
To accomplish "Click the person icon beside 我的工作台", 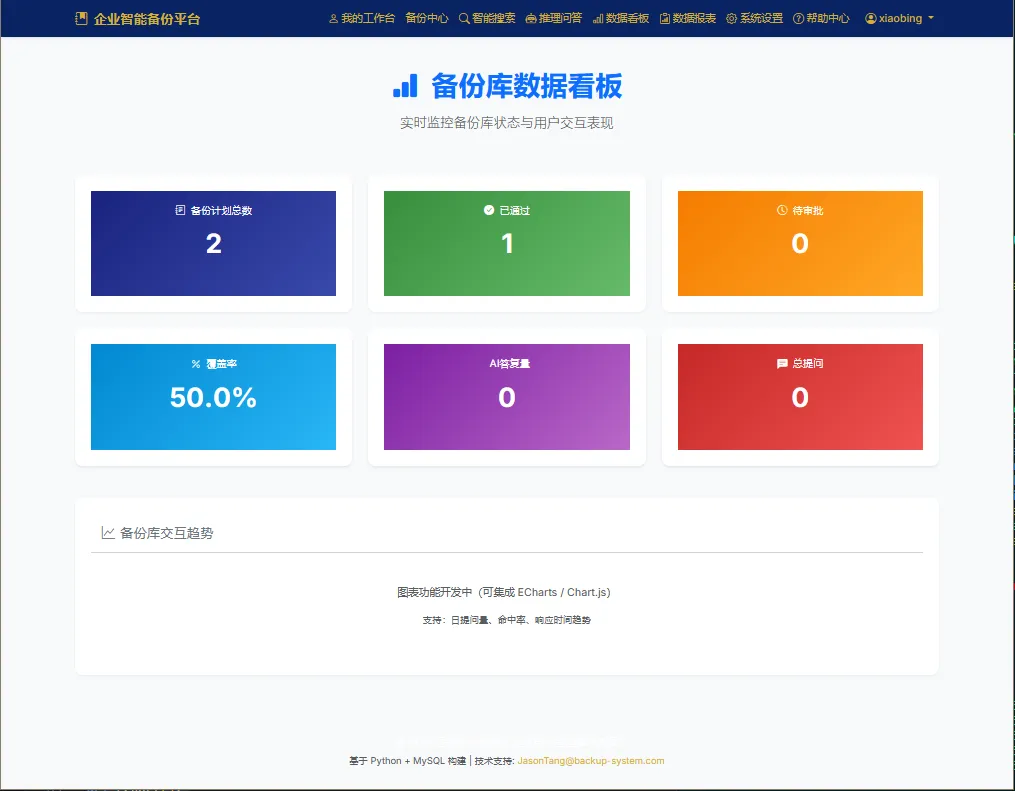I will pos(333,19).
